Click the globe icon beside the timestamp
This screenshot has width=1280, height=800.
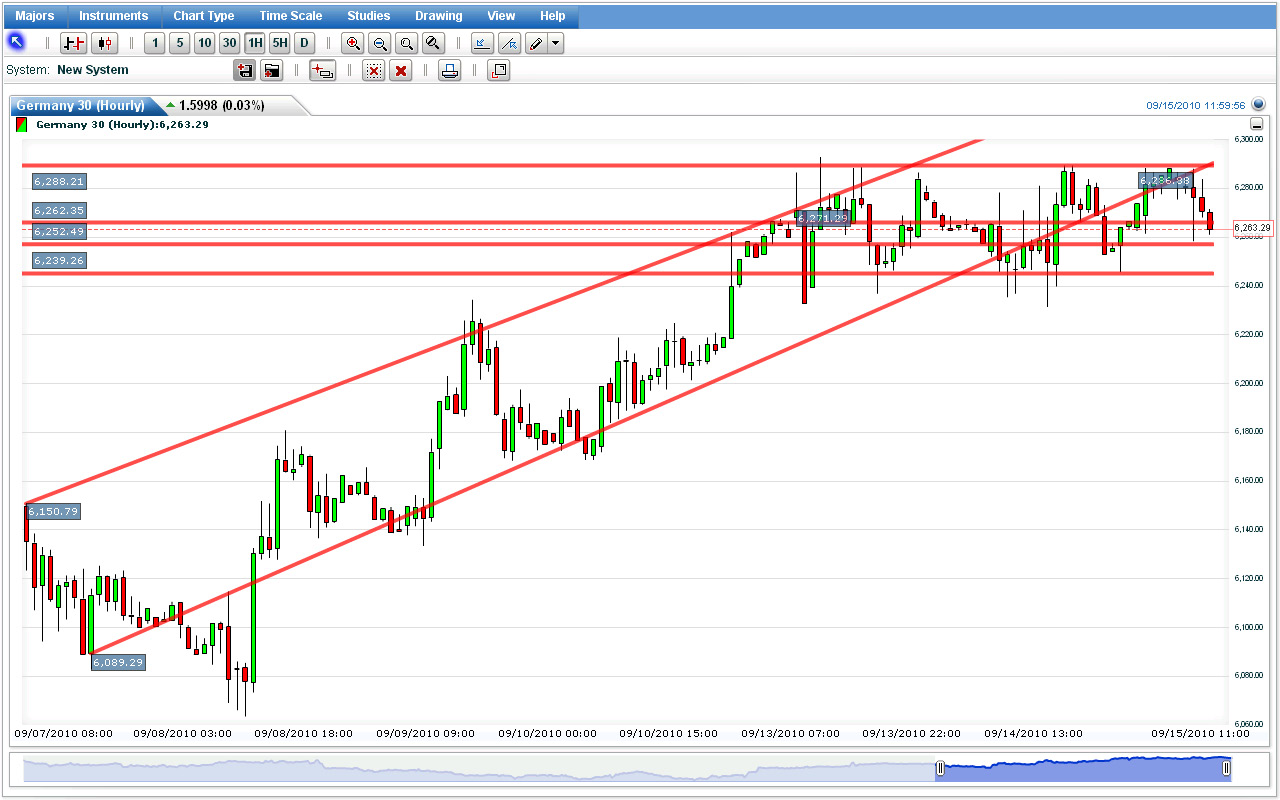(x=1259, y=104)
